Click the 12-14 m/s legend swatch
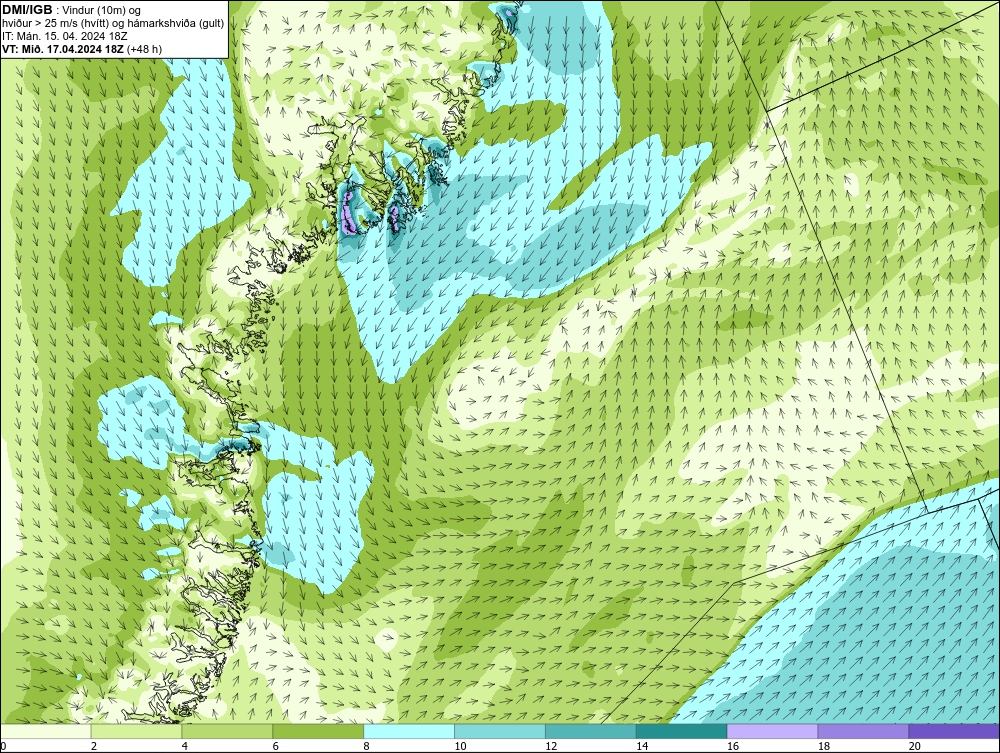Image resolution: width=1000 pixels, height=753 pixels. click(x=591, y=731)
